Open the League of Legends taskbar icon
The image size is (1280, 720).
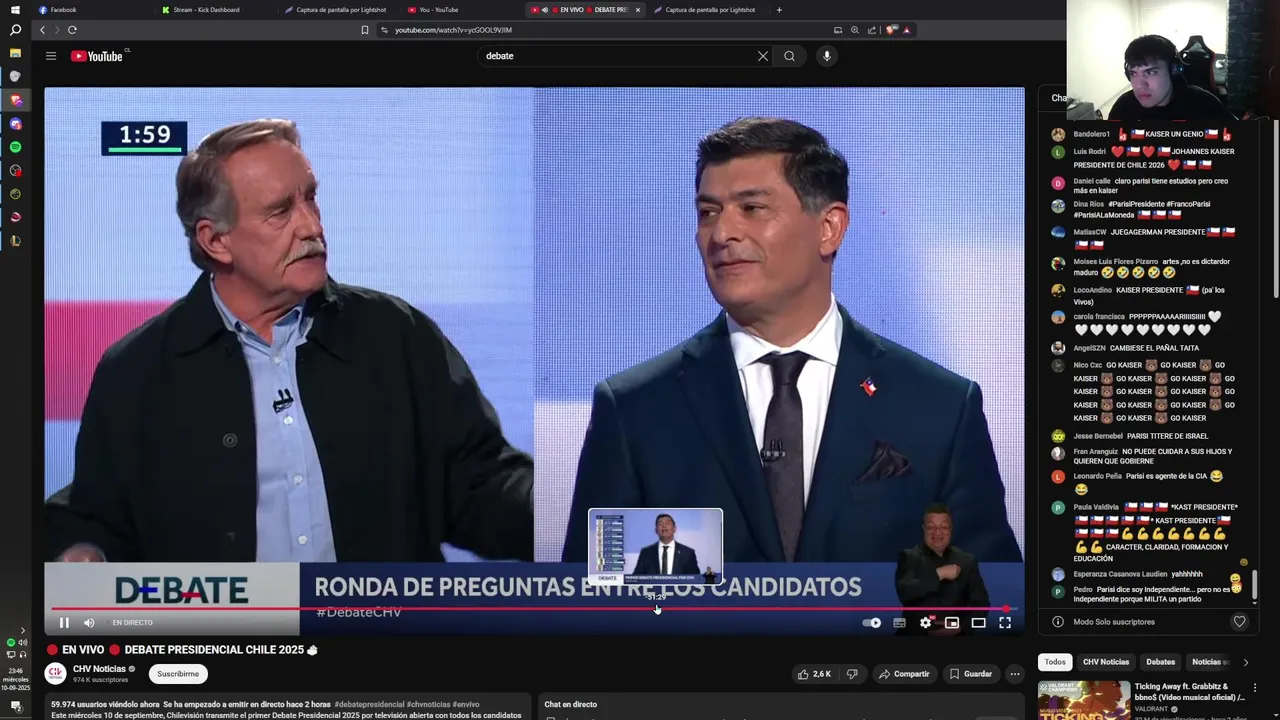point(15,241)
